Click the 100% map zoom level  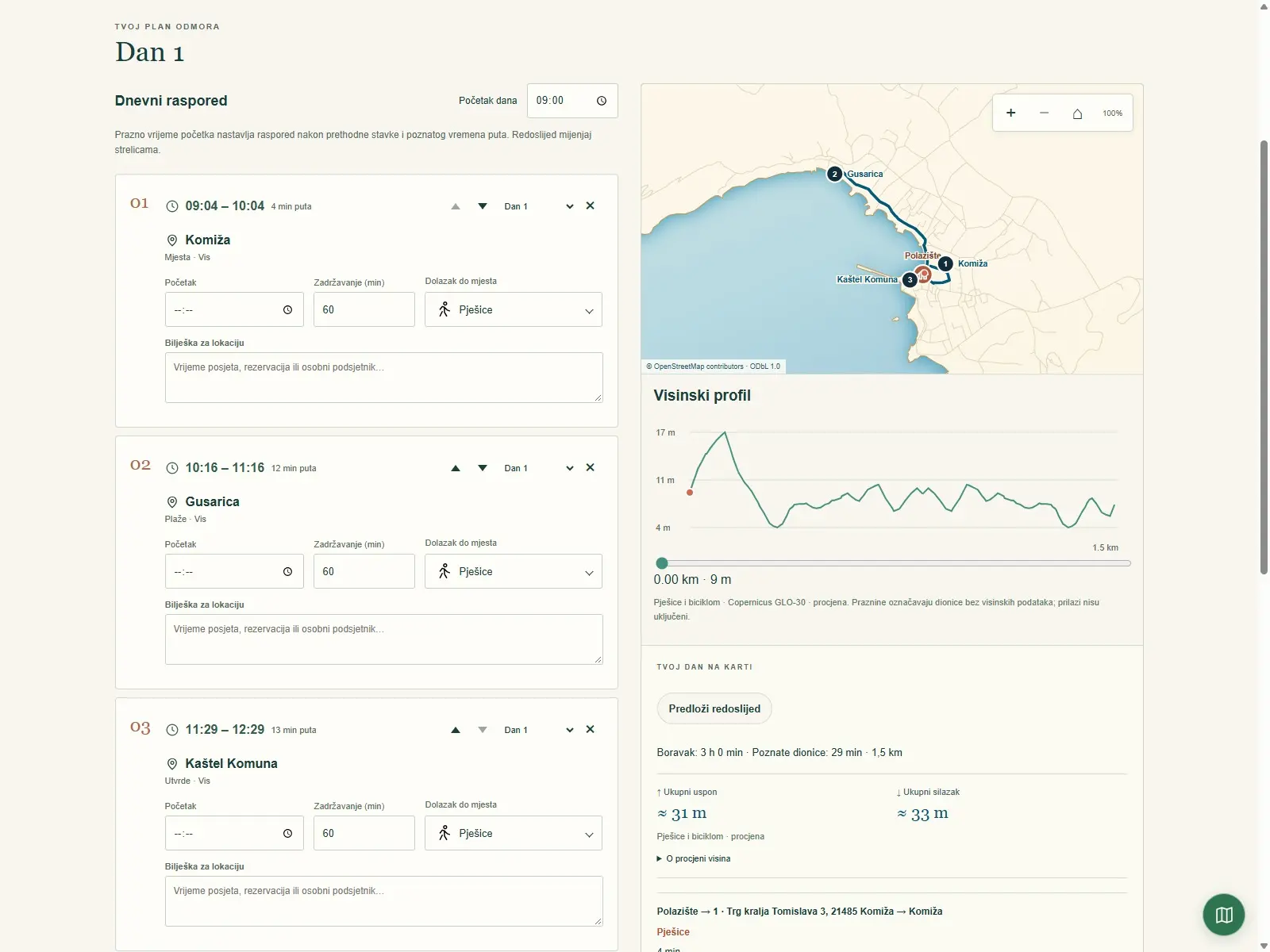point(1112,113)
